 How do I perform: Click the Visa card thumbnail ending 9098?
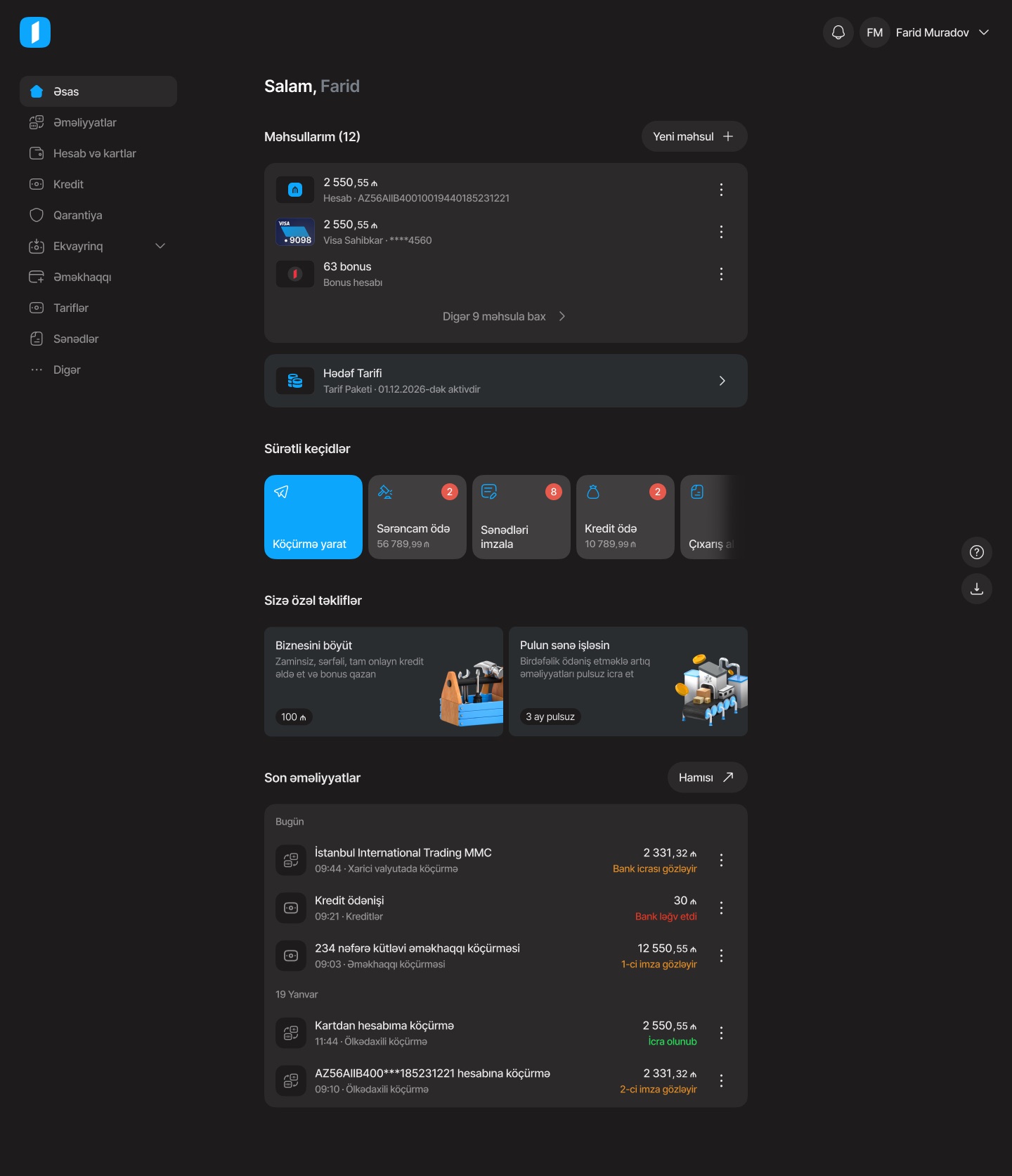(295, 232)
